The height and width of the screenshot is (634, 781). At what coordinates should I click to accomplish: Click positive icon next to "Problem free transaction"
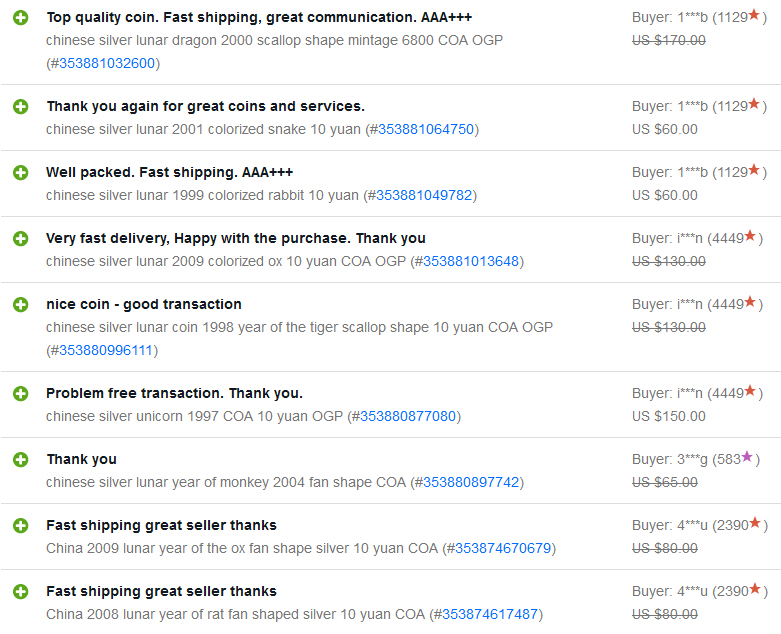[x=20, y=394]
